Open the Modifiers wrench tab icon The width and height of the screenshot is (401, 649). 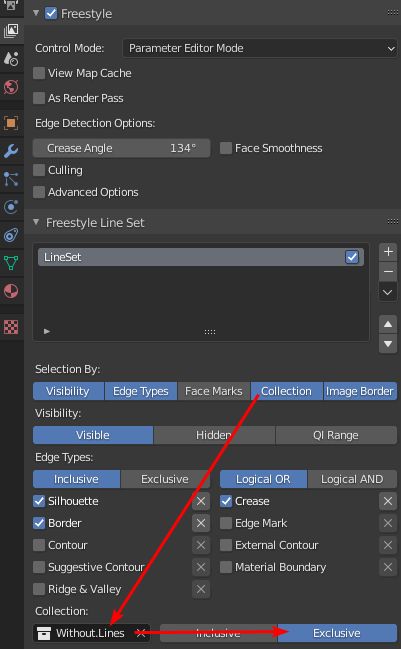click(x=11, y=151)
